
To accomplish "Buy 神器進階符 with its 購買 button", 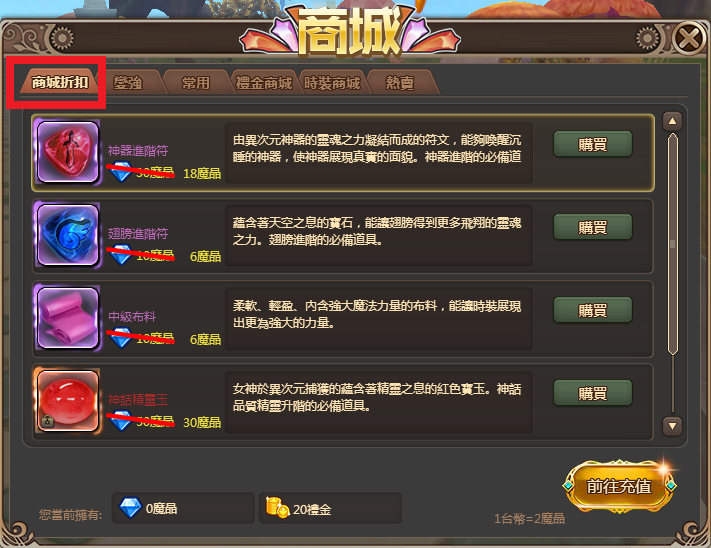I will (593, 144).
